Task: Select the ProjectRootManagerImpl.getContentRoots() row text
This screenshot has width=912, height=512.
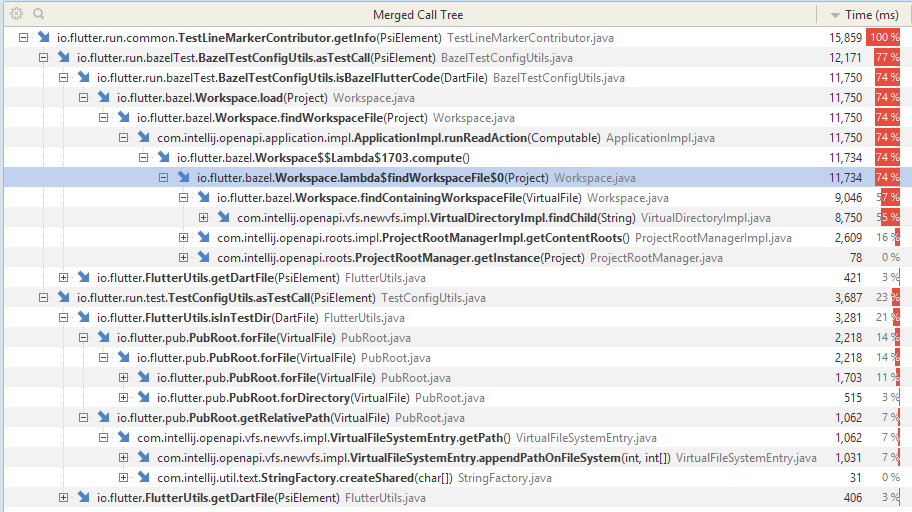Action: click(x=423, y=238)
